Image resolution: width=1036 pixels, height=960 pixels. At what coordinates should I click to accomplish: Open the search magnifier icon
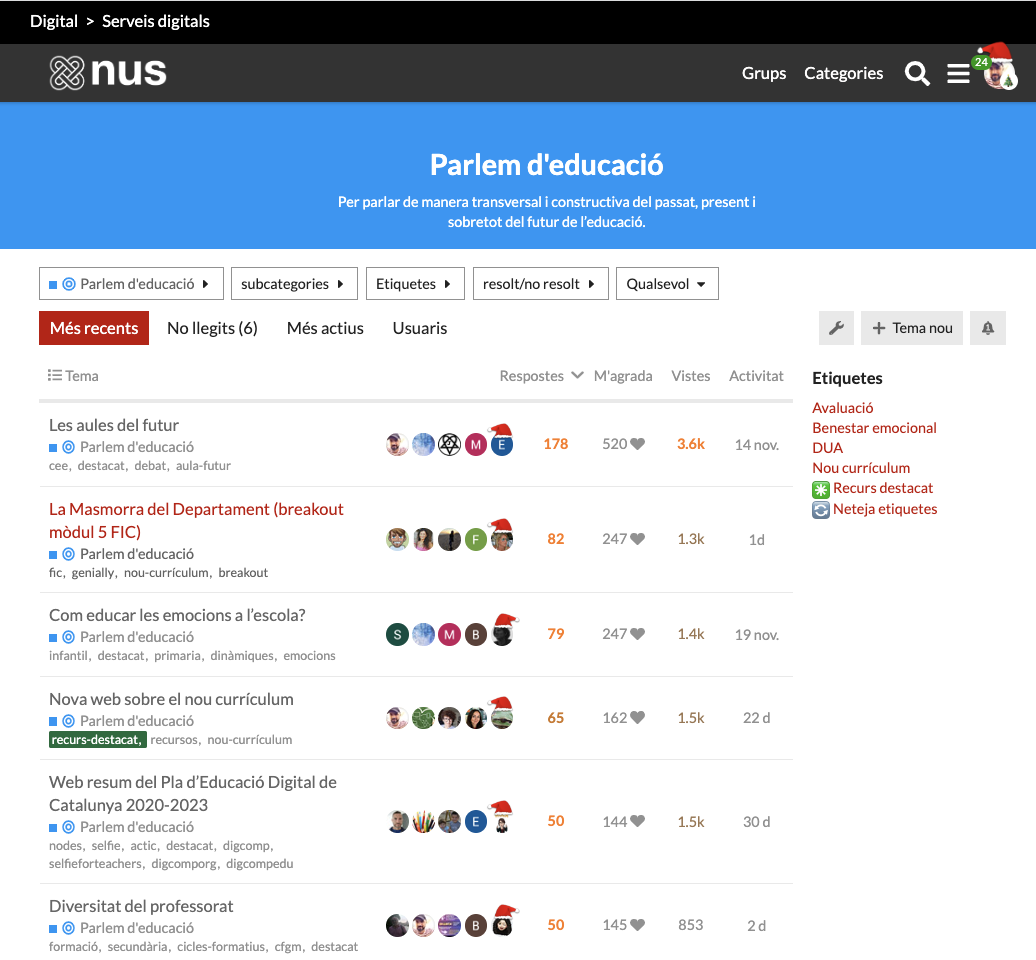(917, 73)
